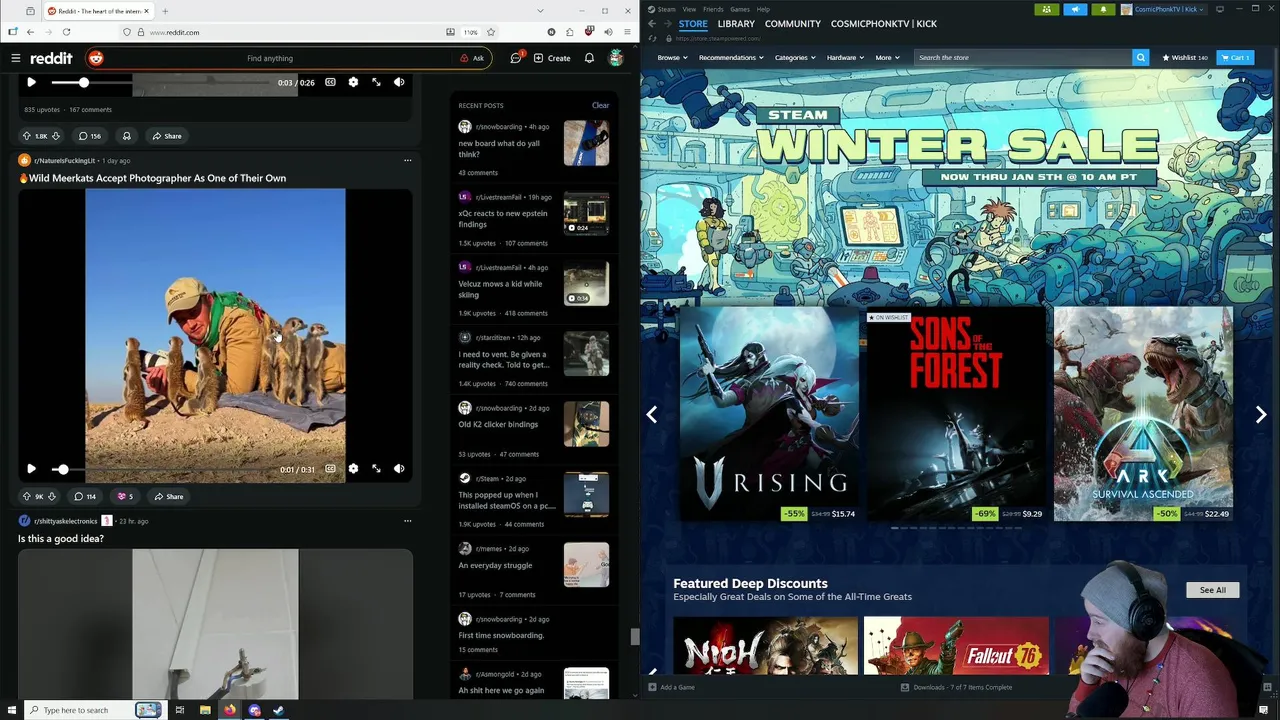Clear the Recent Posts list
This screenshot has height=720, width=1280.
point(600,105)
